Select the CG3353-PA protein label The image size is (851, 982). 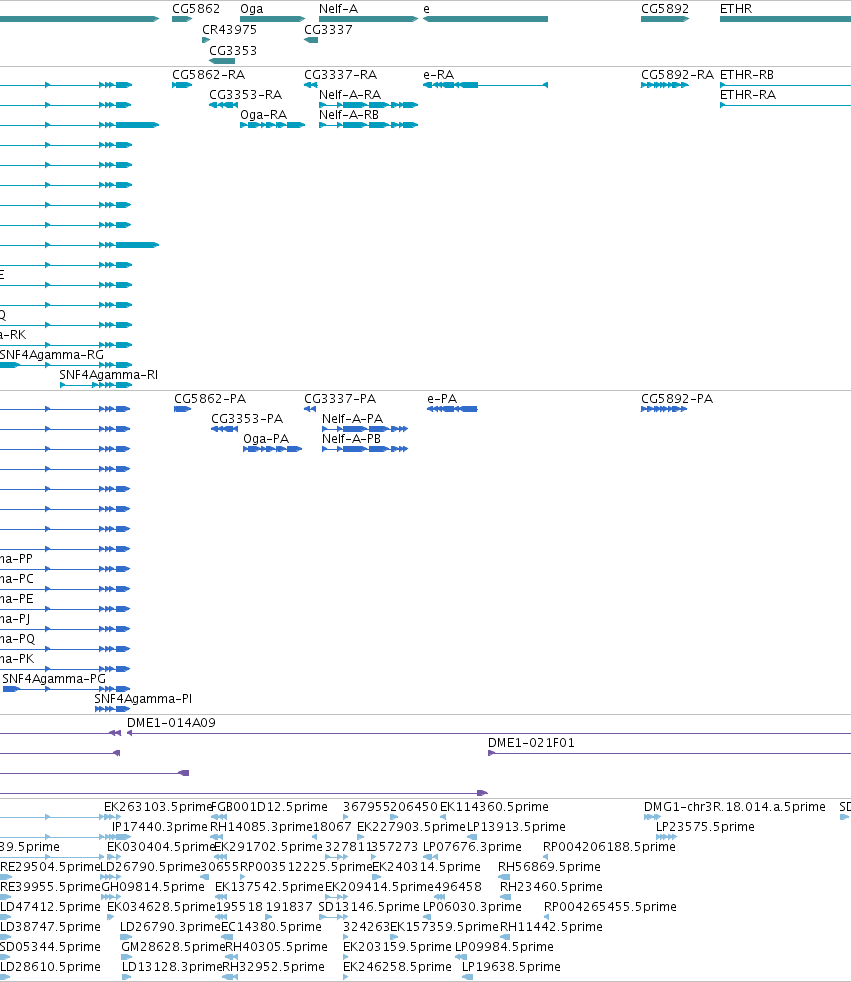point(247,419)
